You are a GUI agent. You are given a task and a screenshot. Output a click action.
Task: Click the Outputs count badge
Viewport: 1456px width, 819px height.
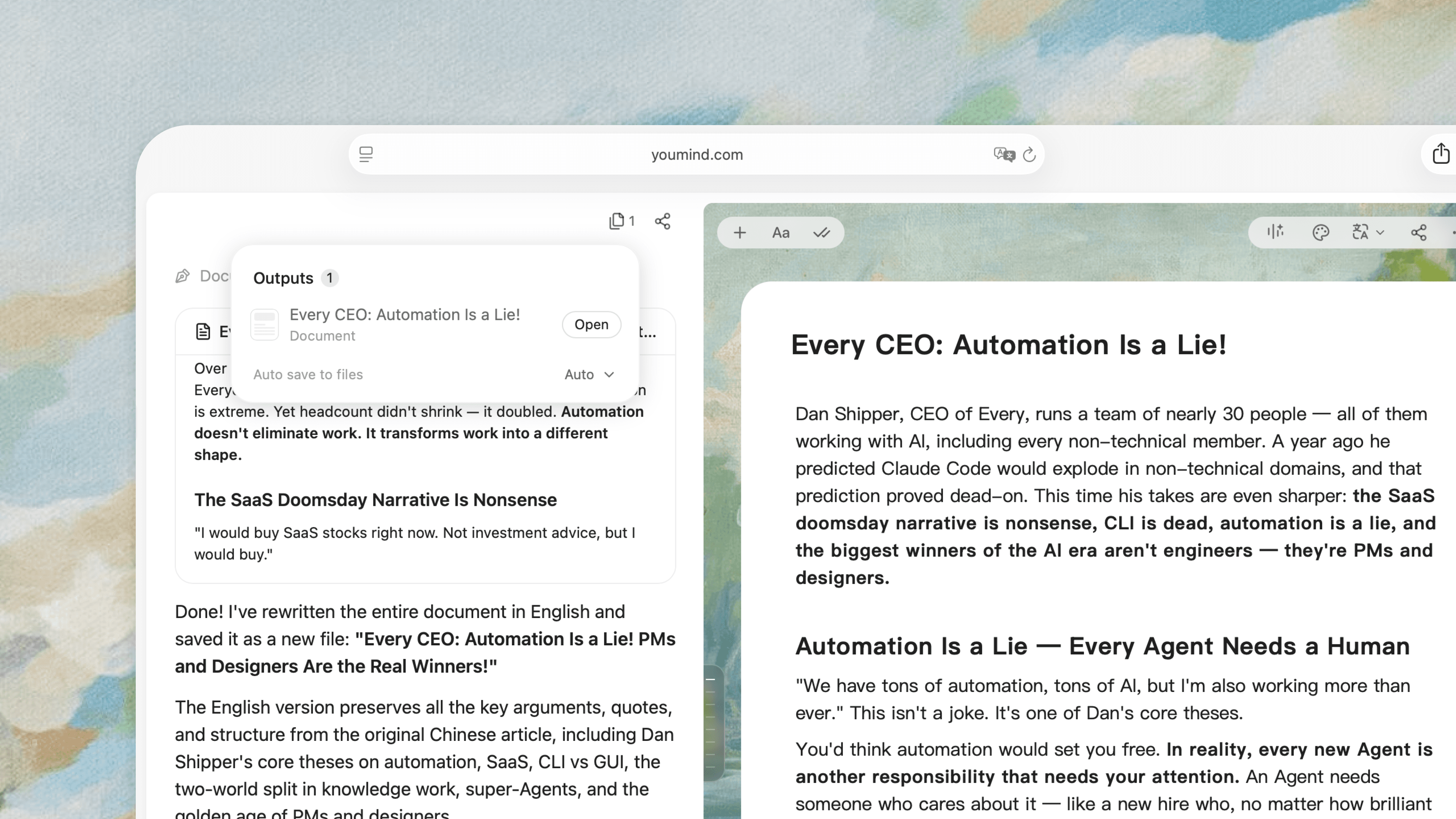[329, 278]
